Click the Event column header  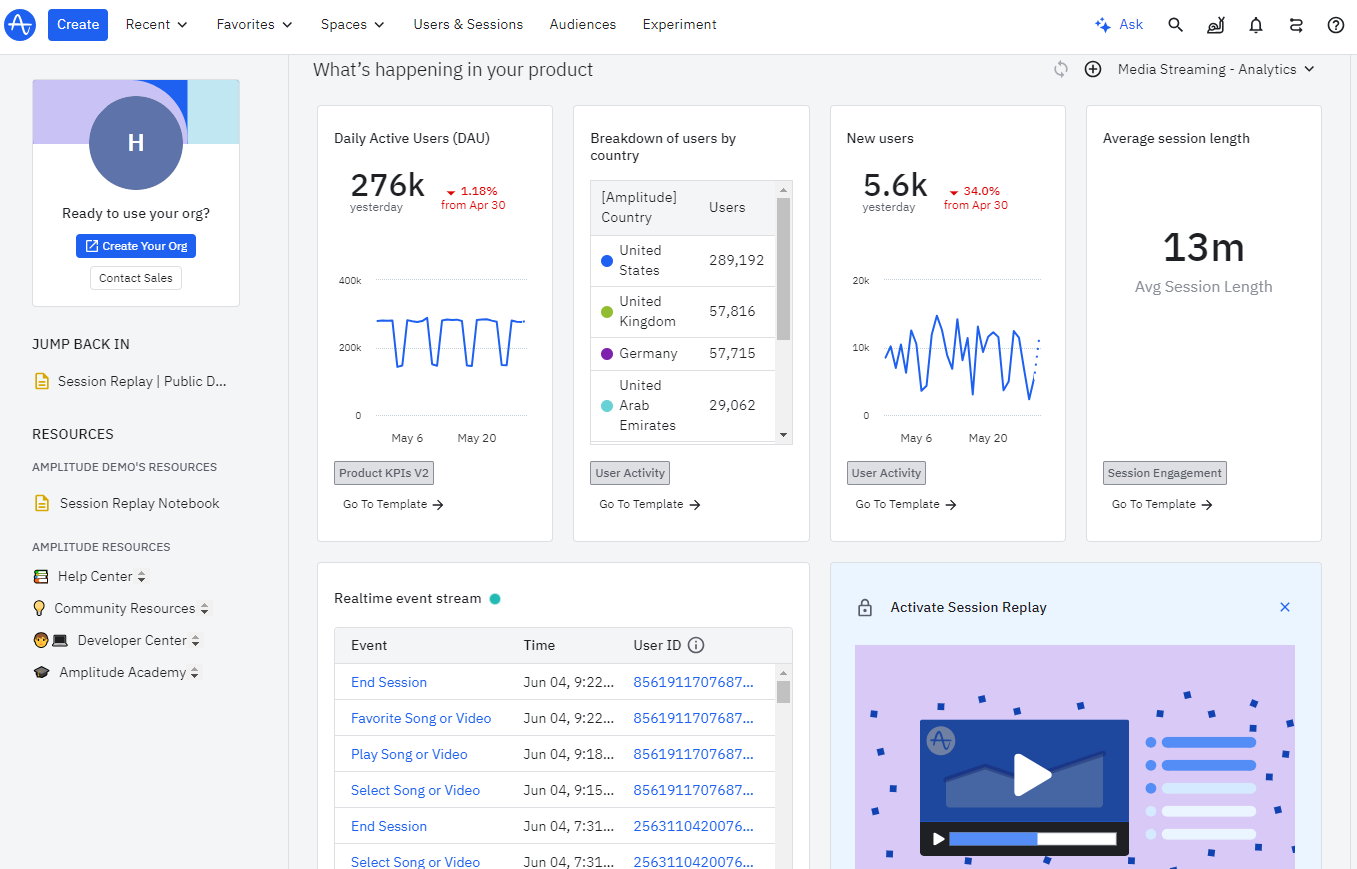pyautogui.click(x=369, y=645)
